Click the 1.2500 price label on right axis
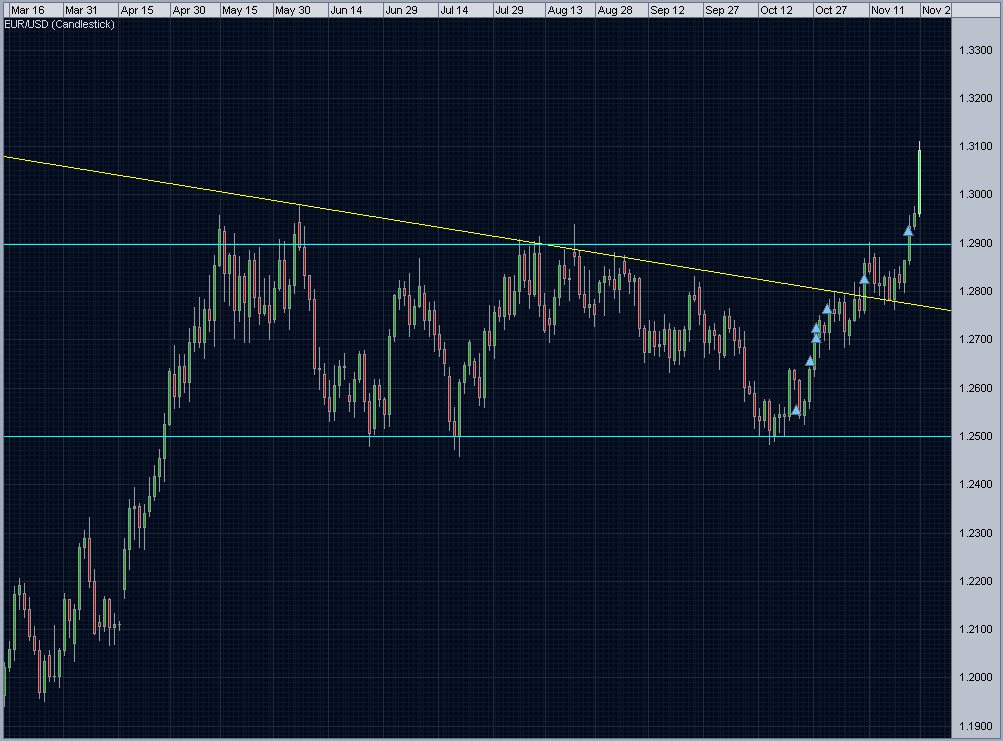1003x741 pixels. coord(978,436)
